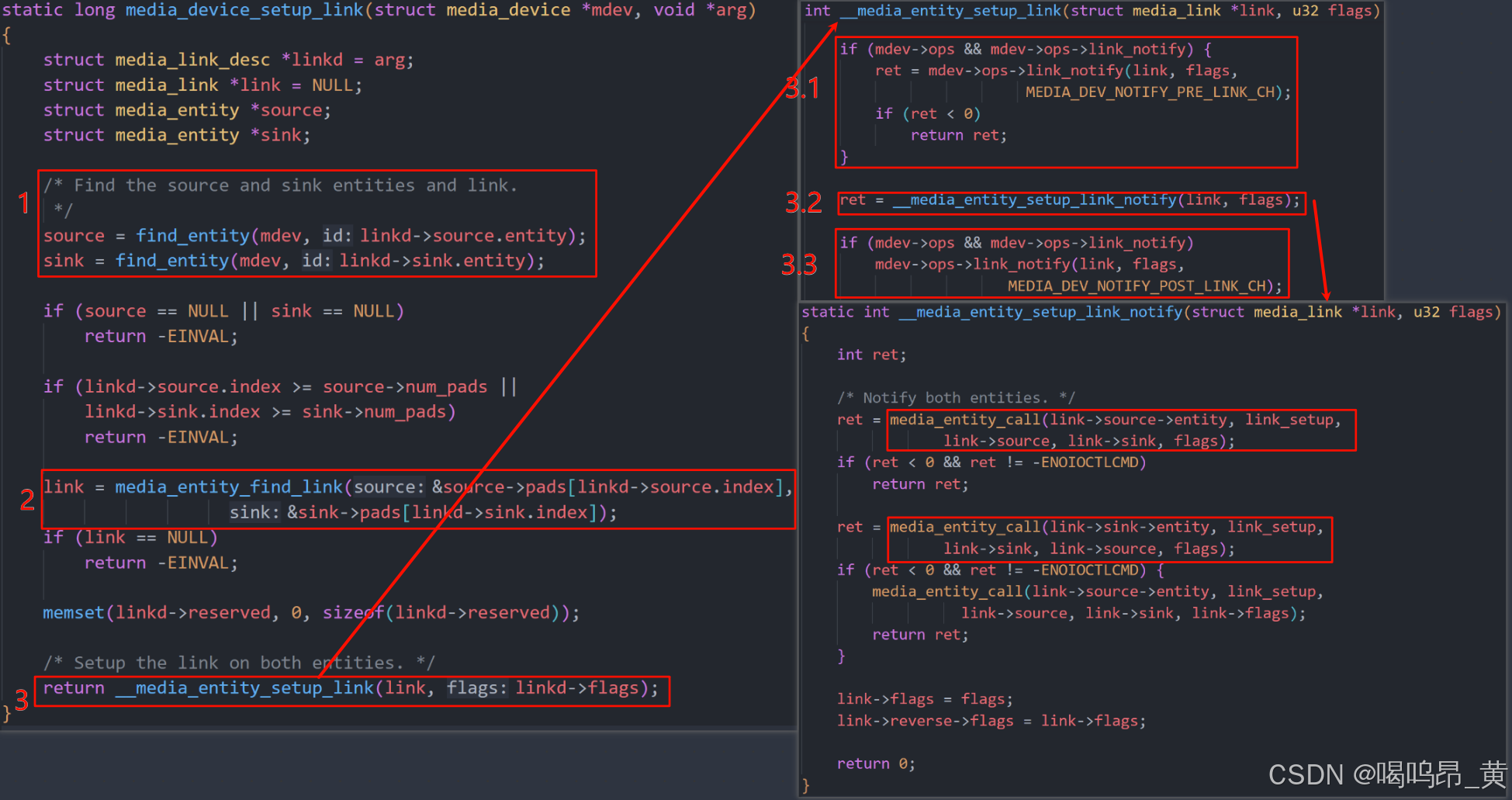Click 'int ret;' declaration
The width and height of the screenshot is (1512, 800).
click(x=871, y=355)
